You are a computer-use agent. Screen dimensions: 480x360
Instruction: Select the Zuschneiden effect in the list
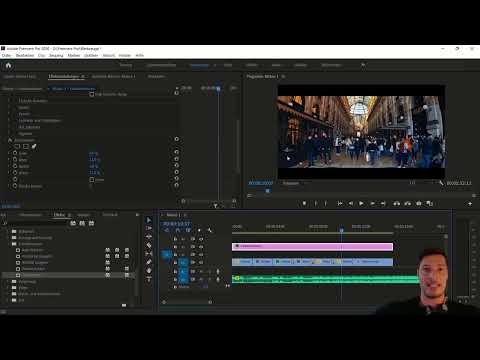click(31, 275)
